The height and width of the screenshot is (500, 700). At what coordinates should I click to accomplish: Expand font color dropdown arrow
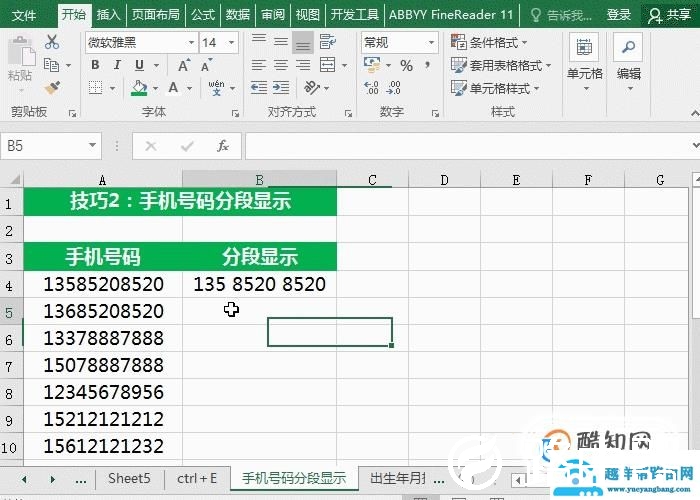point(189,88)
